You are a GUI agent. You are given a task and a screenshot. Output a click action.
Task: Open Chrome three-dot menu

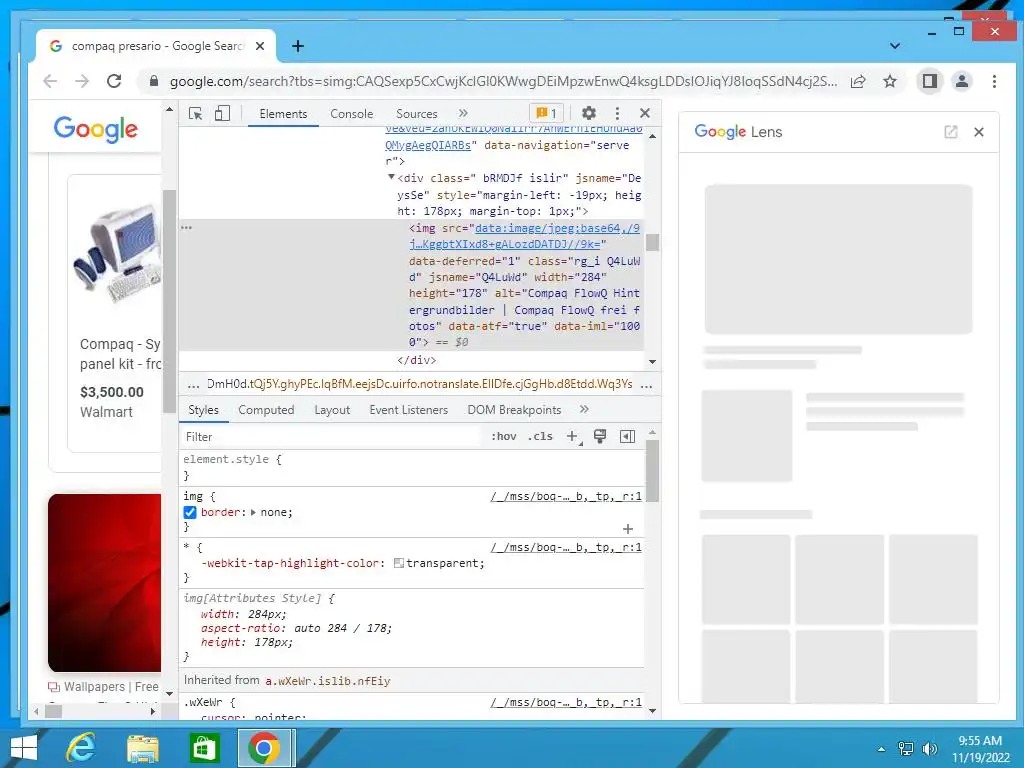[994, 81]
